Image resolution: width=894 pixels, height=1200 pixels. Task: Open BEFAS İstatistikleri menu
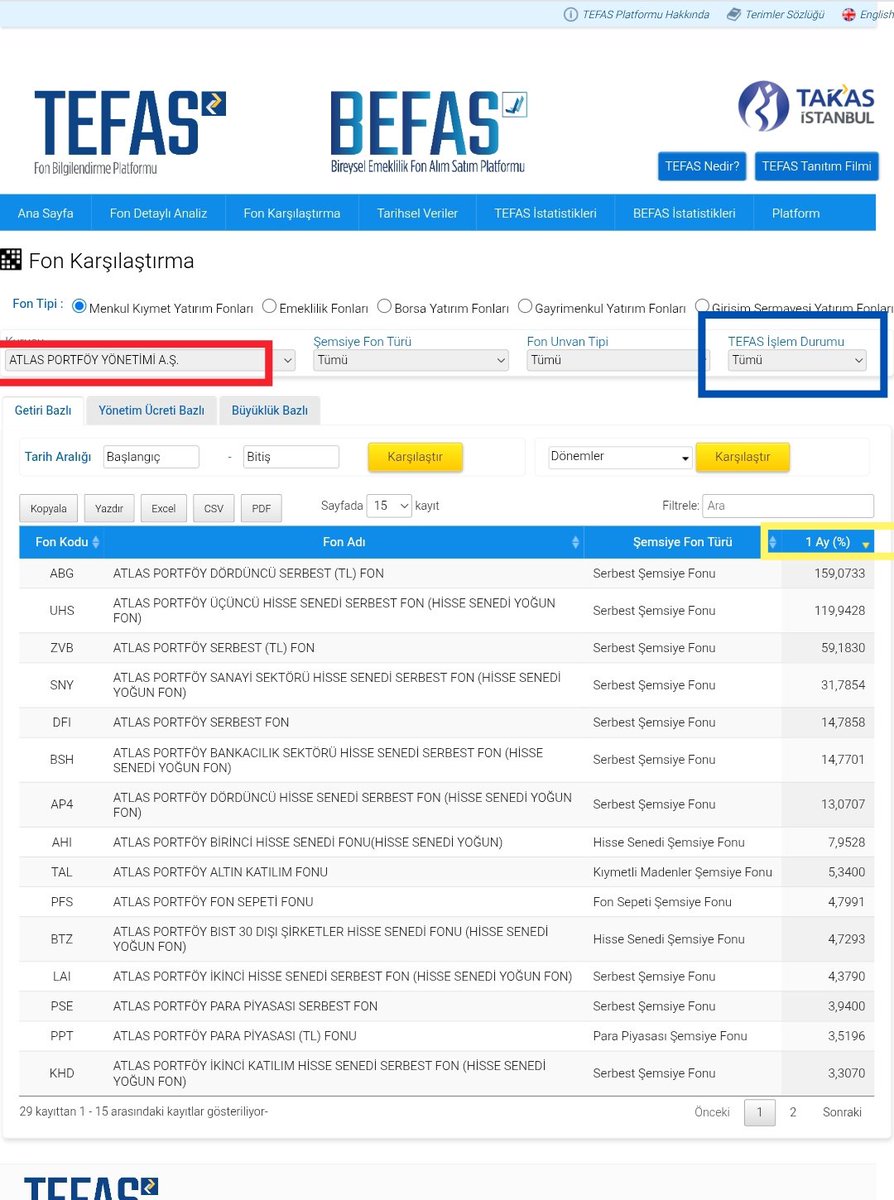click(x=684, y=213)
